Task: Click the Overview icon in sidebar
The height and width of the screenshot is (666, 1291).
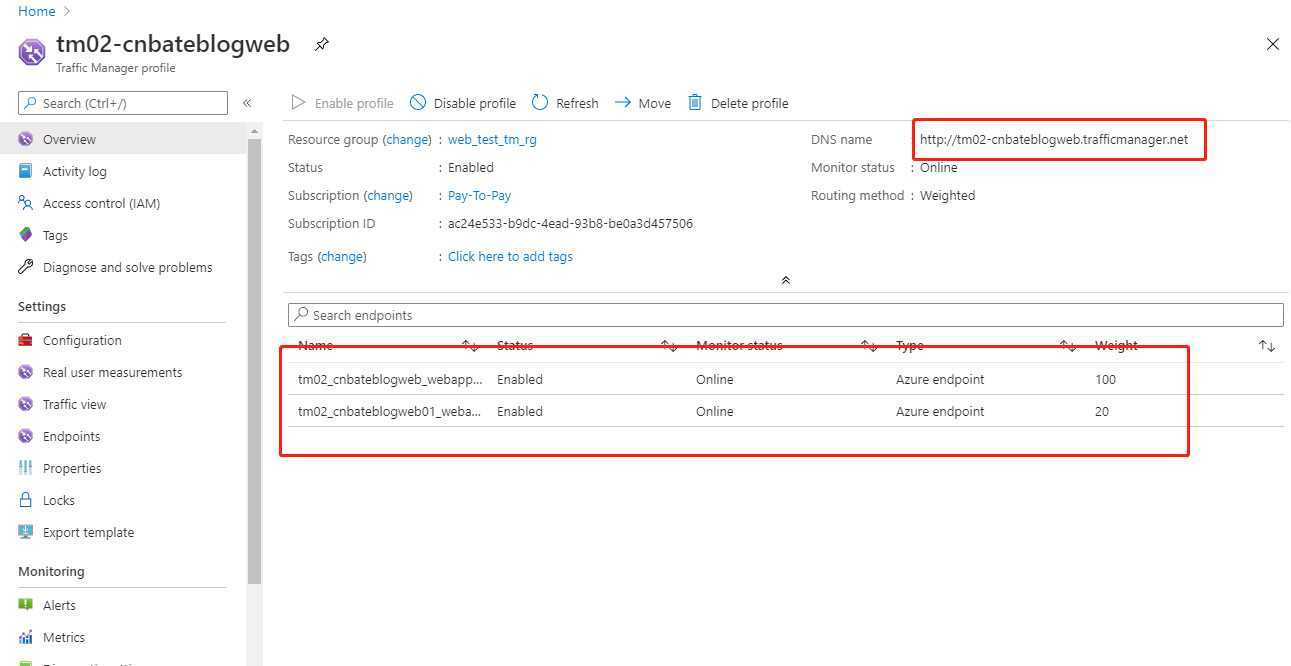Action: point(26,139)
